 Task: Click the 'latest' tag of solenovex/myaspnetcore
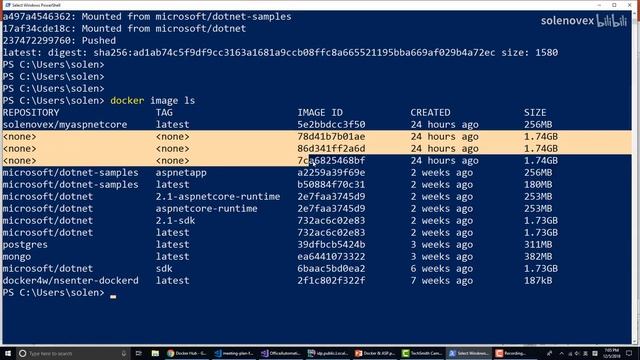(x=172, y=124)
